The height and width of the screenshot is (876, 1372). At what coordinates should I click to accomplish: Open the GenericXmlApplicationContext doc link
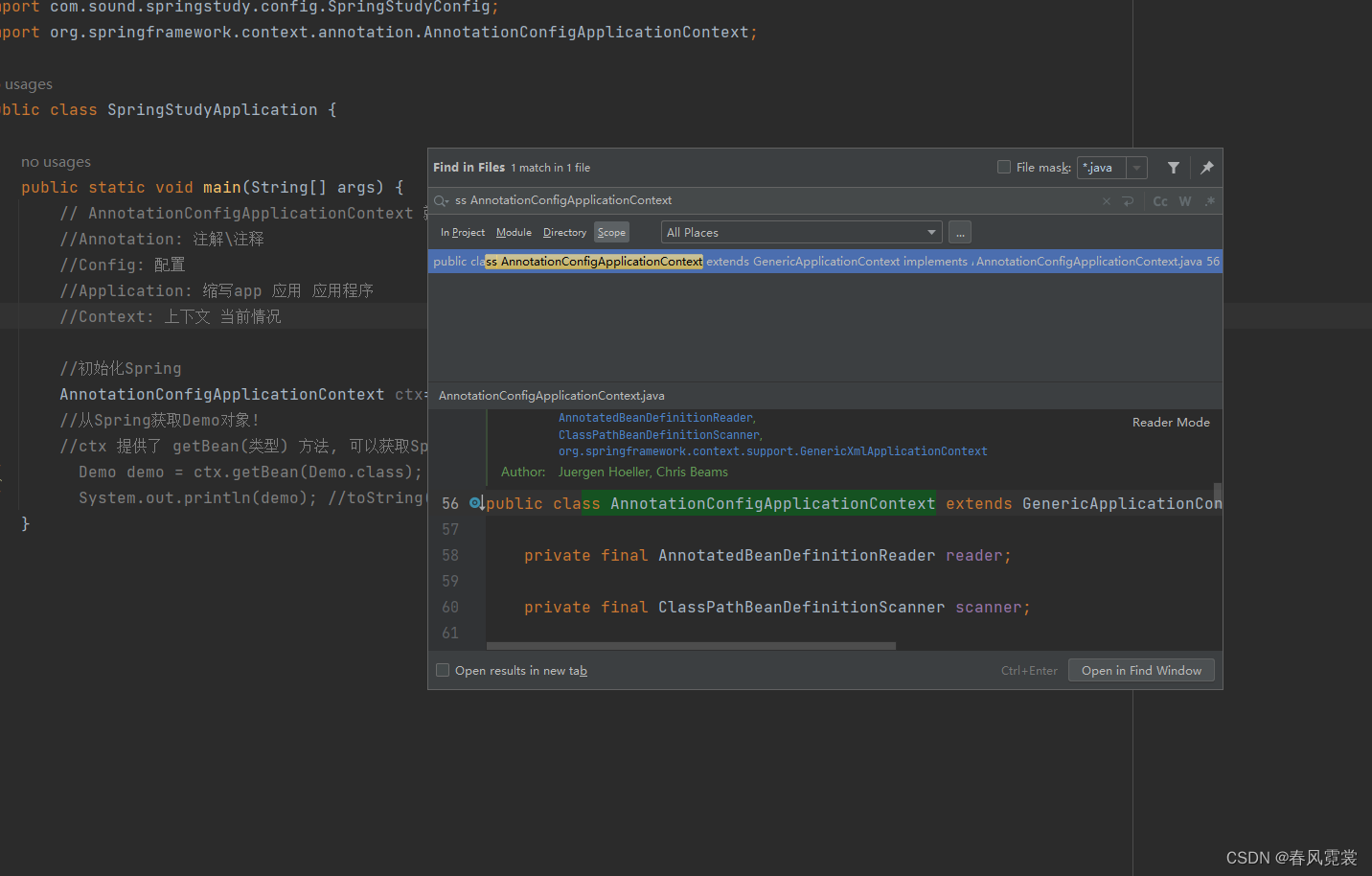point(773,451)
